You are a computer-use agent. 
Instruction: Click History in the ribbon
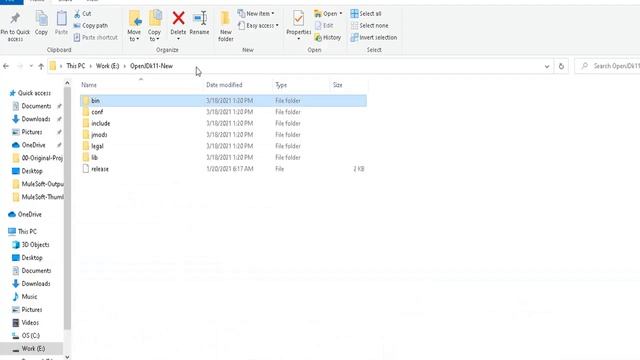point(328,37)
